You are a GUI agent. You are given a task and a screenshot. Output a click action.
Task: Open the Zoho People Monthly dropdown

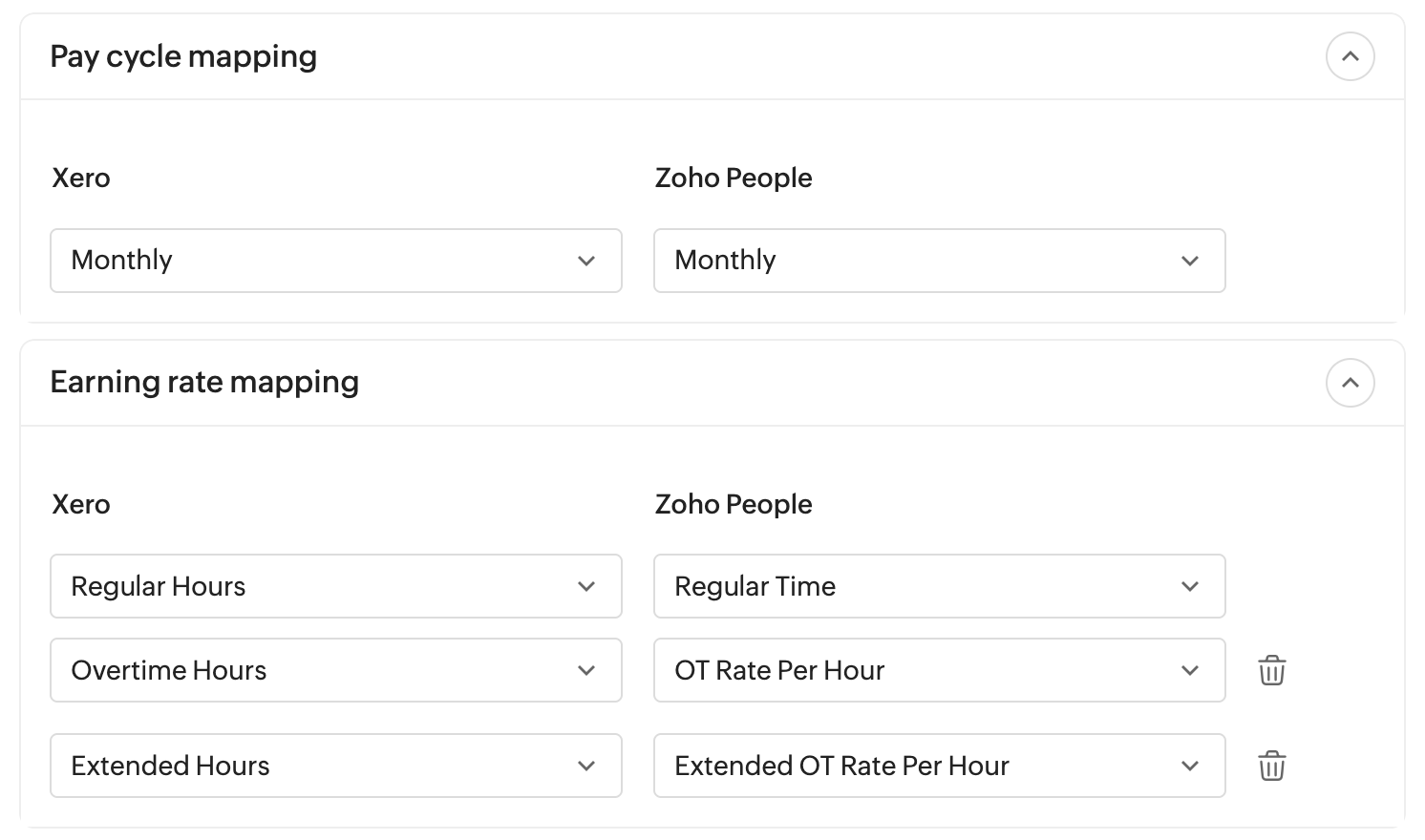click(x=939, y=261)
